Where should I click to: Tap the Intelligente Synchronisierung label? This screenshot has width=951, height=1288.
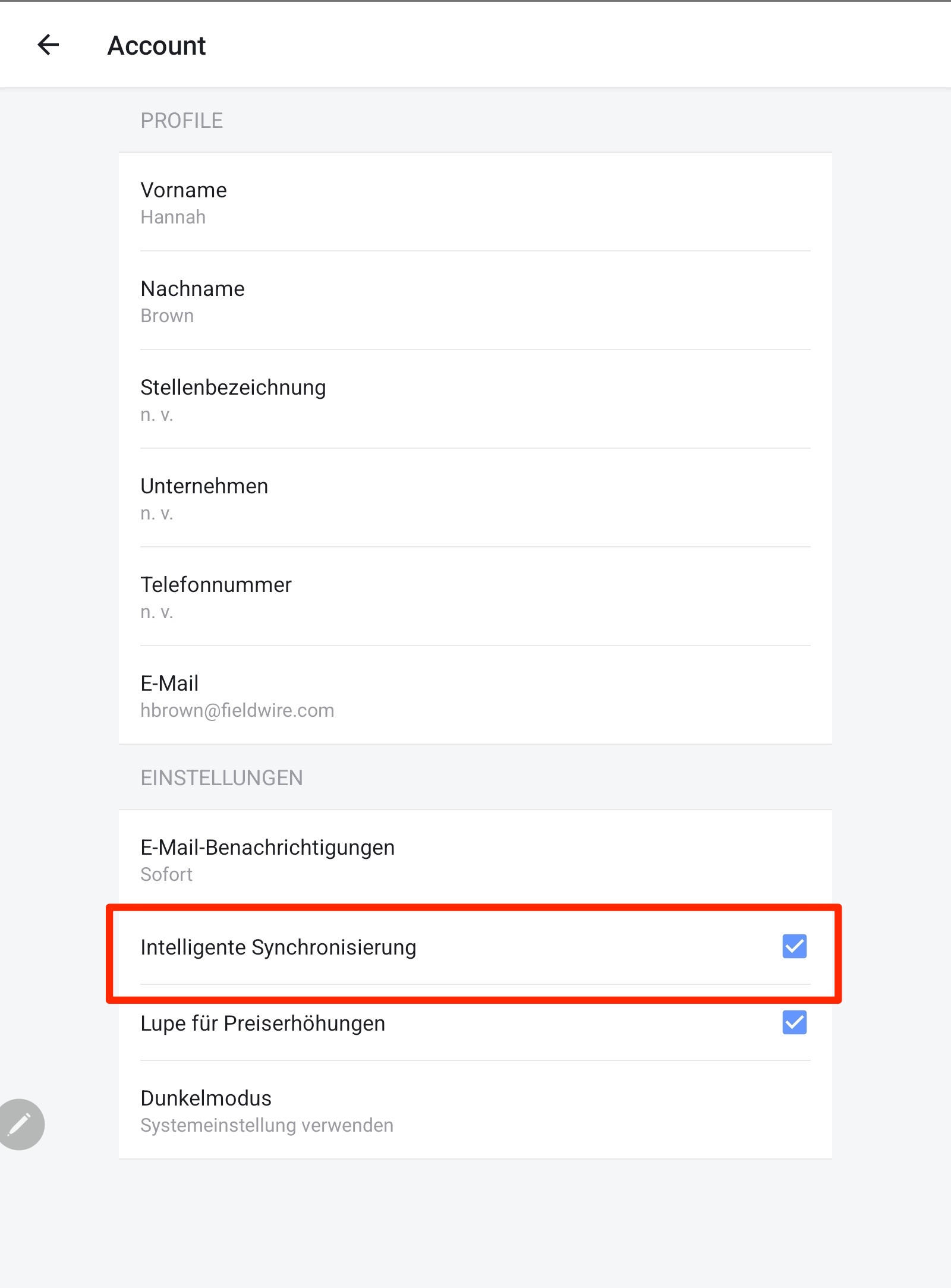(278, 947)
